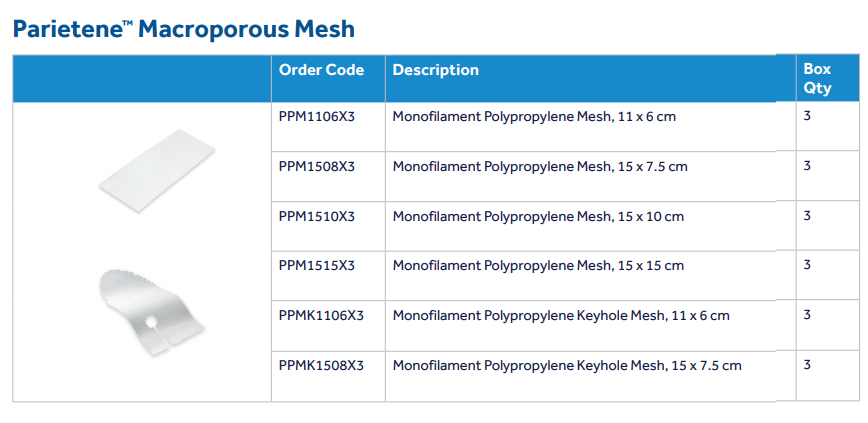
Task: Select order code PPMK1508X3
Action: pyautogui.click(x=321, y=365)
